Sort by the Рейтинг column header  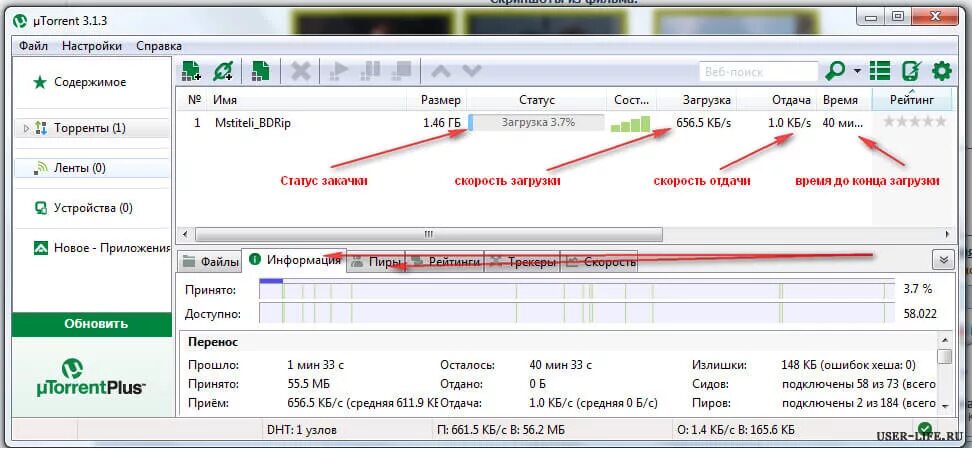coord(911,100)
